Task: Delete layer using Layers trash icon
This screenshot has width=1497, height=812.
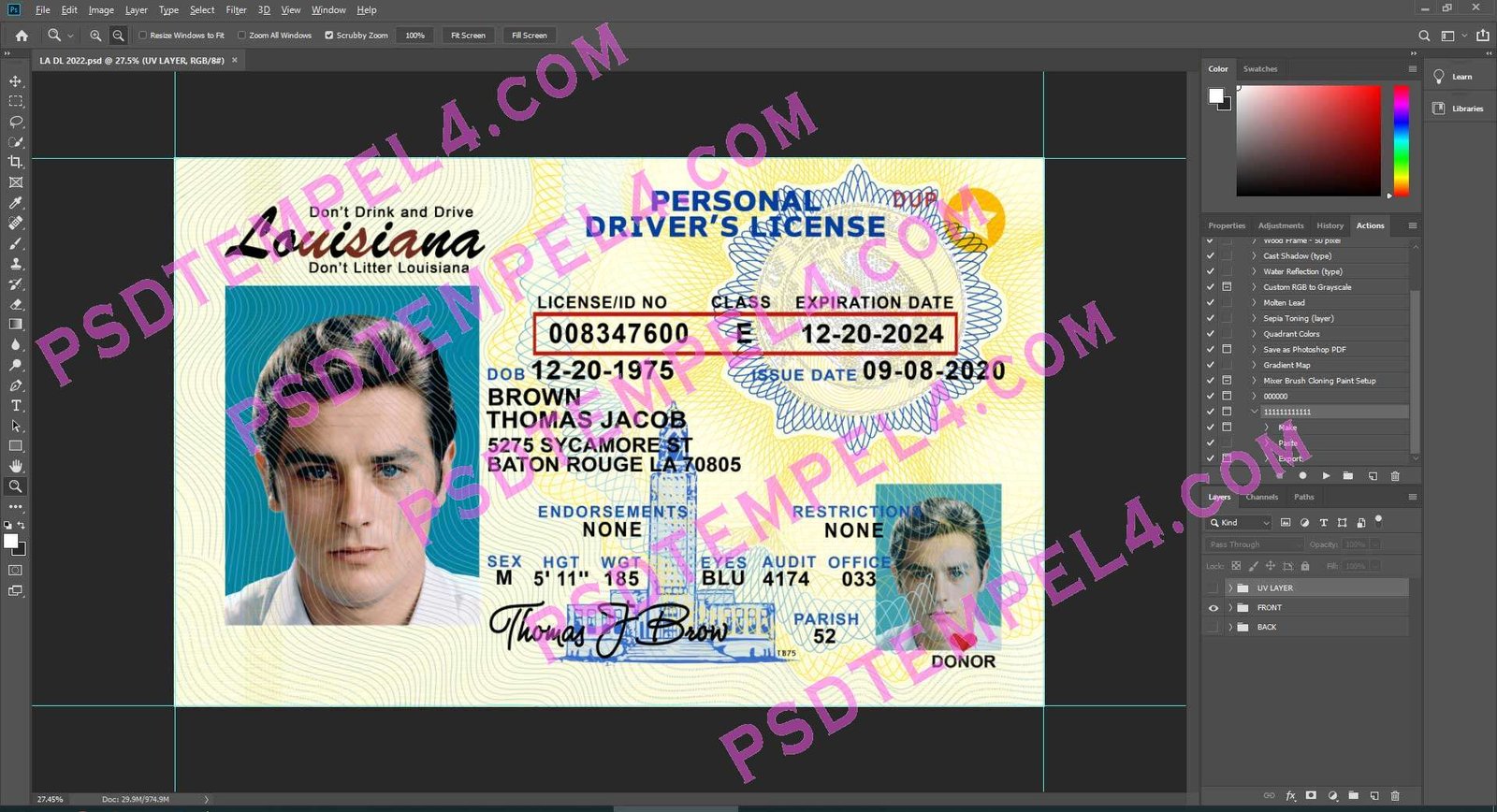Action: tap(1395, 796)
